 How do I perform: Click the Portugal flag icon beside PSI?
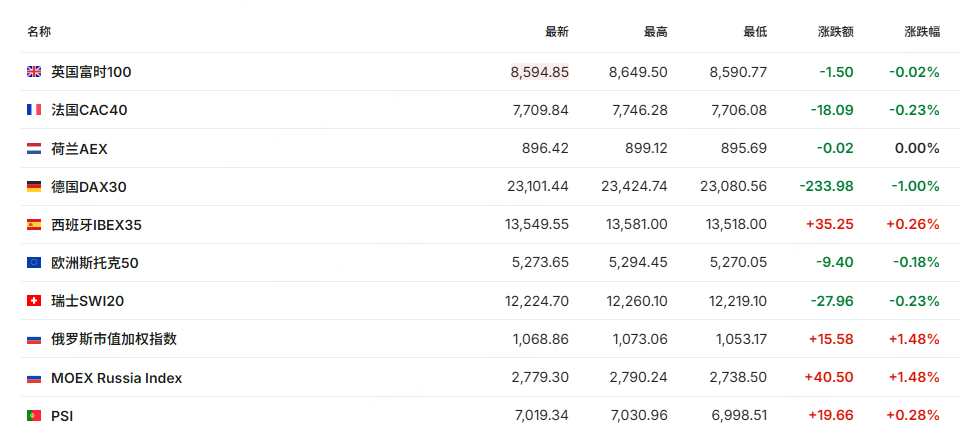click(x=34, y=416)
